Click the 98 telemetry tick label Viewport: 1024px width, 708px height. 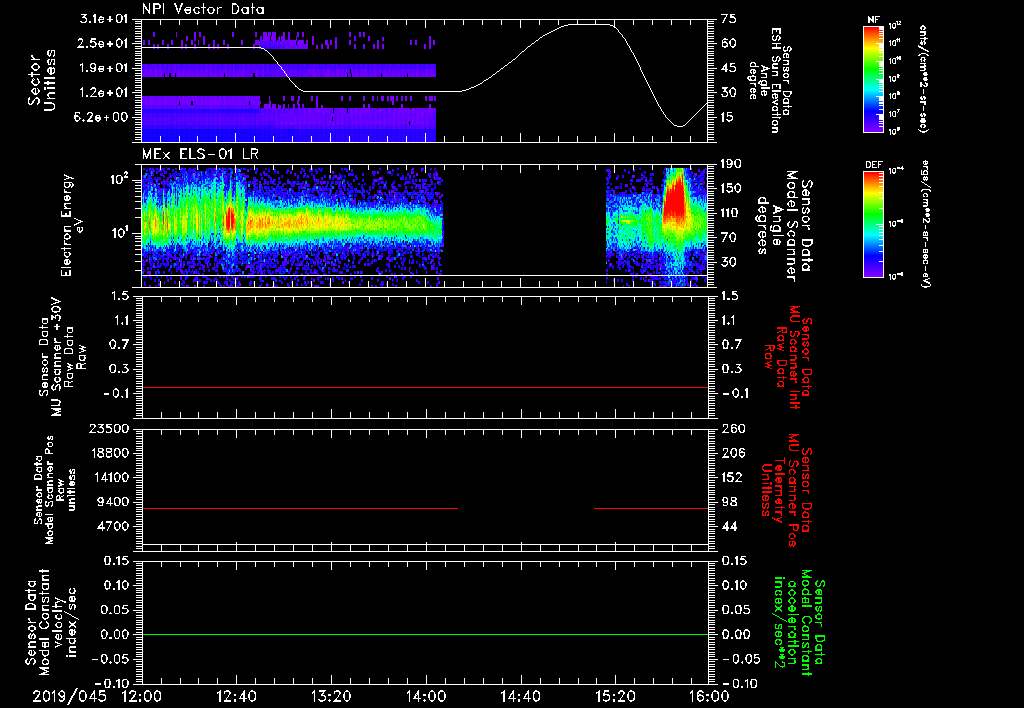click(x=729, y=502)
